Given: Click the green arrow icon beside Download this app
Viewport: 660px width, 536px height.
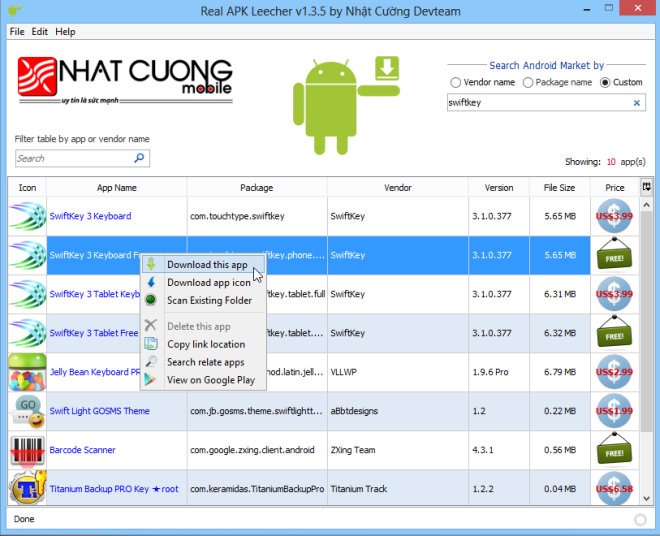Looking at the screenshot, I should [151, 264].
